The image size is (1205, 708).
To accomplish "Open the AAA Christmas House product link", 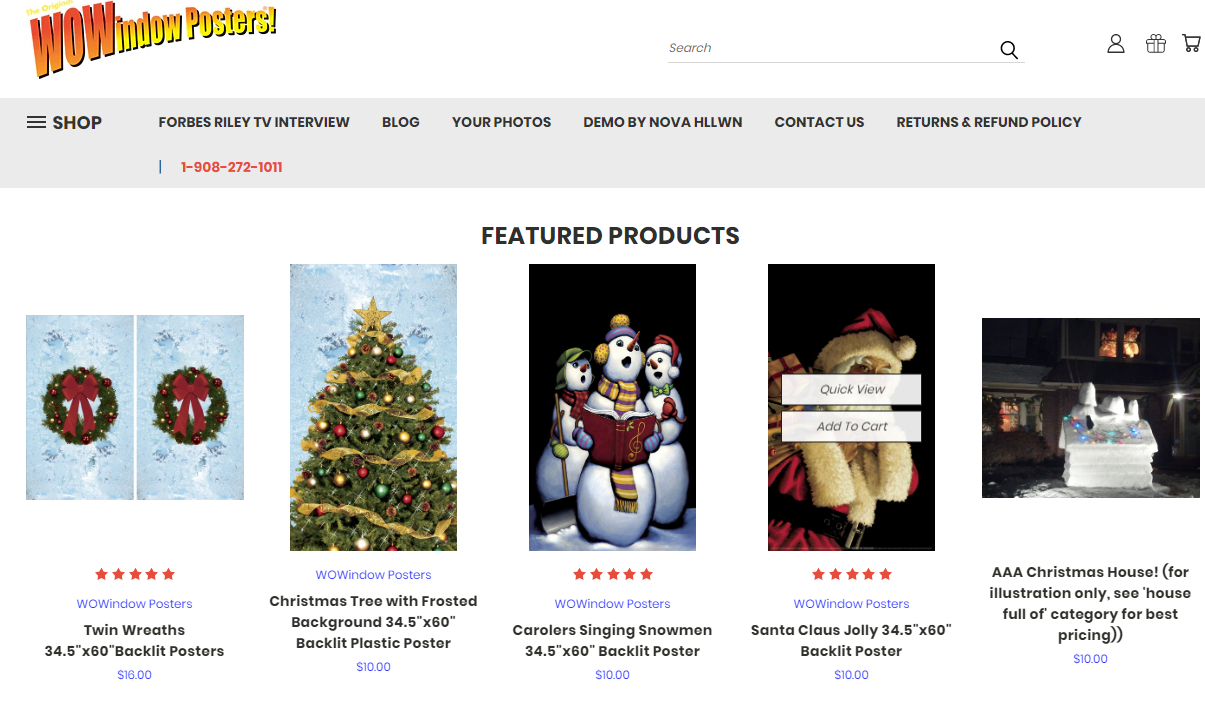I will coord(1091,604).
